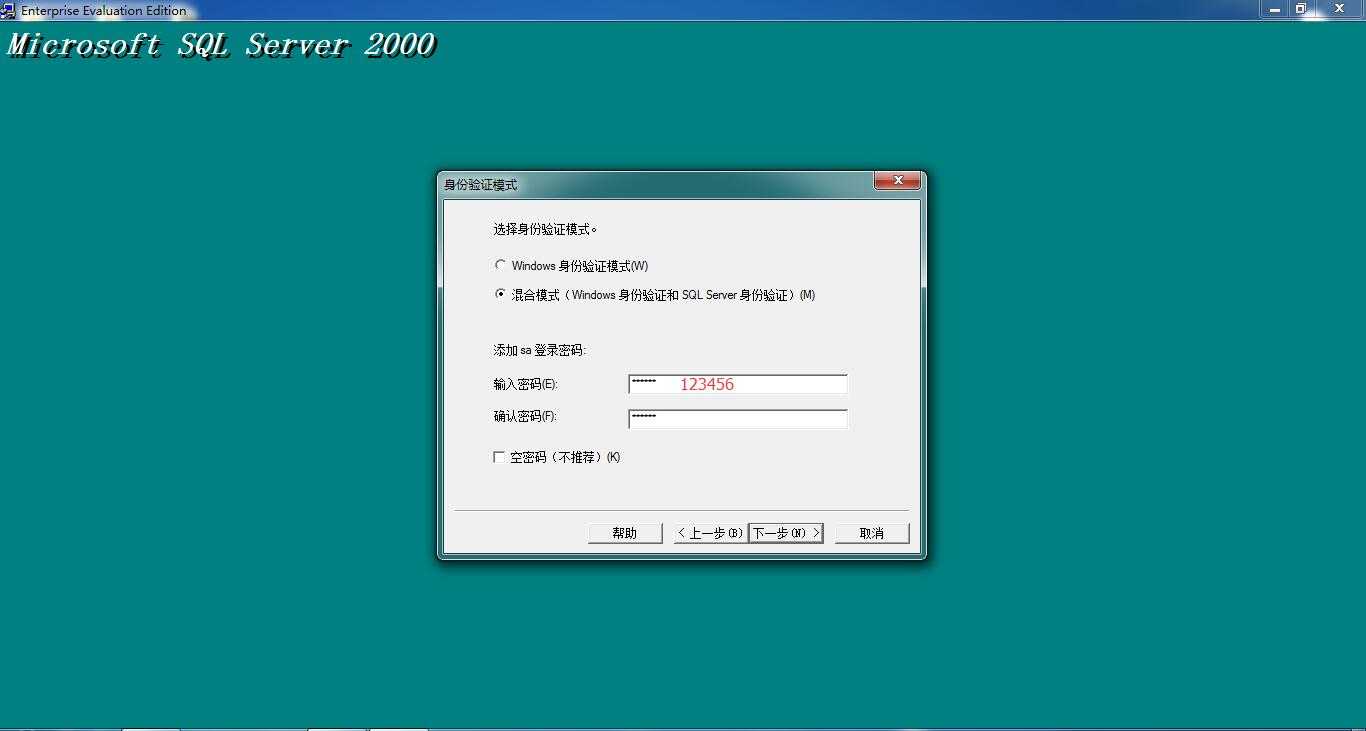
Task: Minimize the Enterprise Evaluation Edition window
Action: [x=1275, y=9]
